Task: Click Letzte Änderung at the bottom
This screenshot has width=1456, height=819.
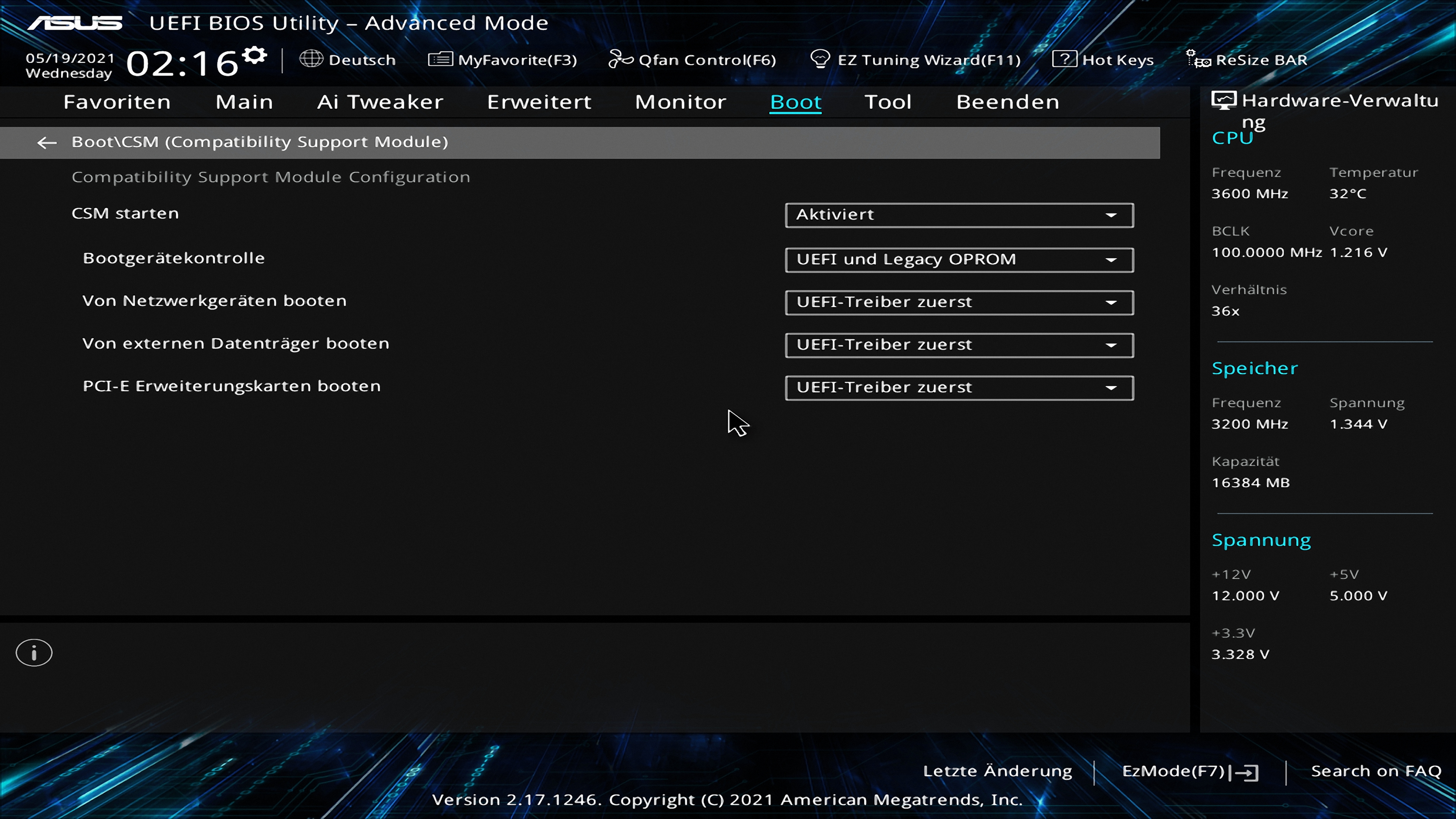Action: (997, 771)
